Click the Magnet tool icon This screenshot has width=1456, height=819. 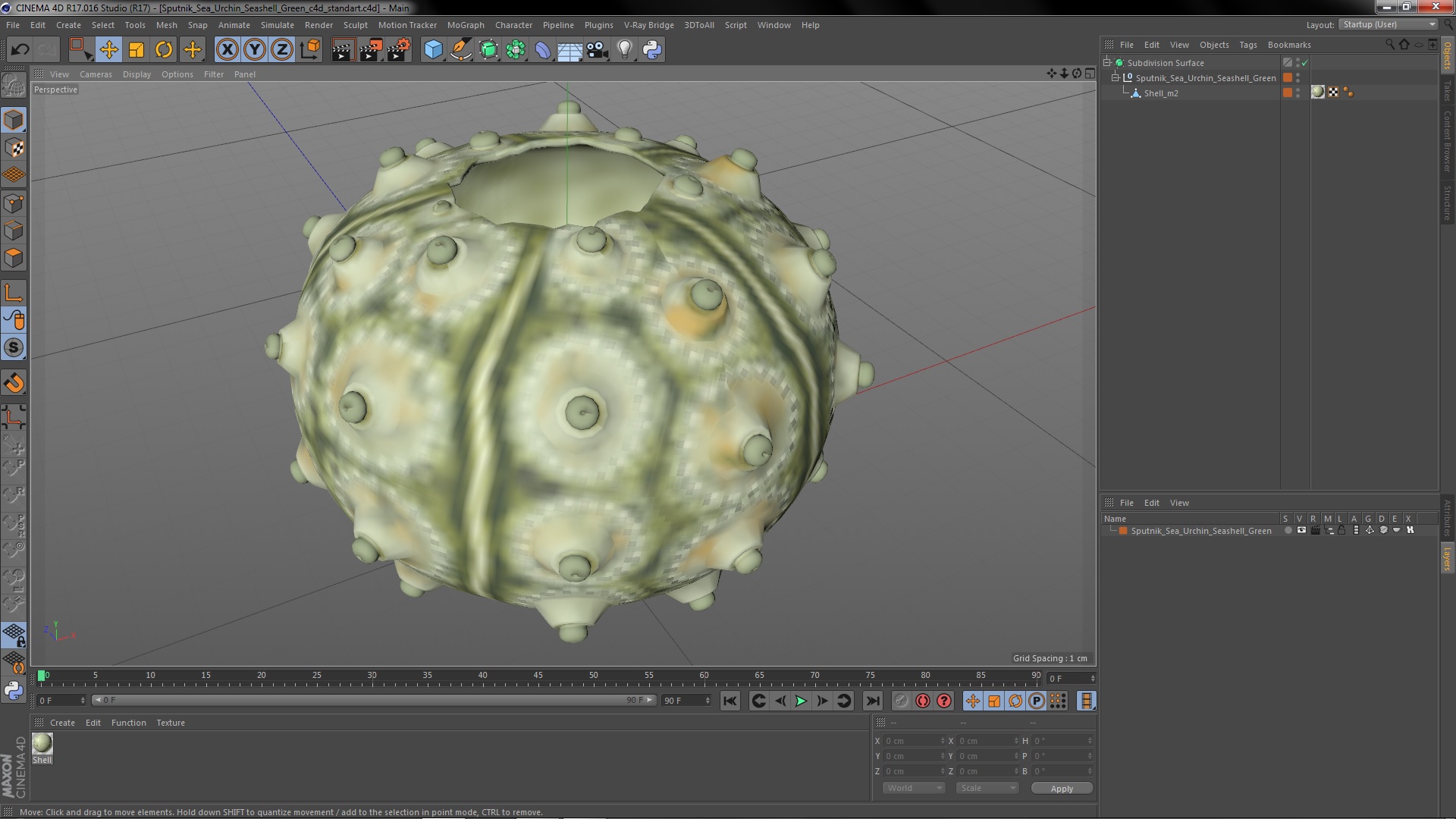click(x=14, y=383)
